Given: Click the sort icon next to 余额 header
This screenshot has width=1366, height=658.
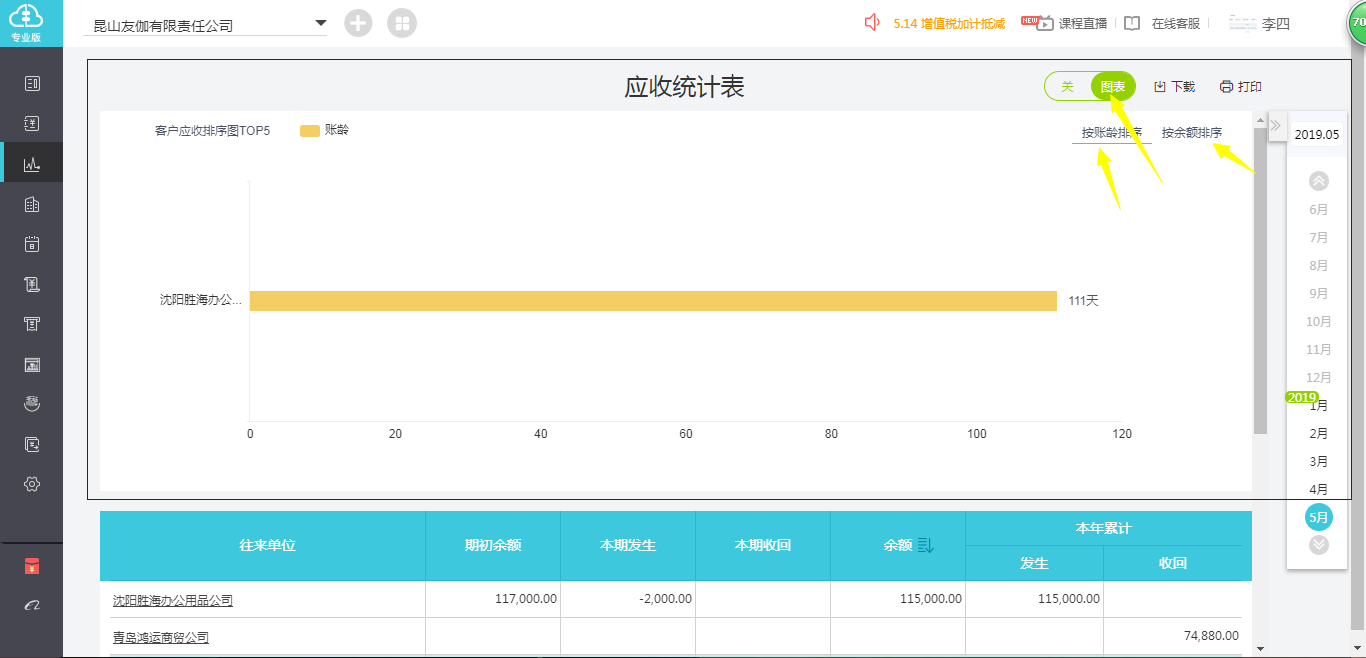Looking at the screenshot, I should [x=925, y=545].
